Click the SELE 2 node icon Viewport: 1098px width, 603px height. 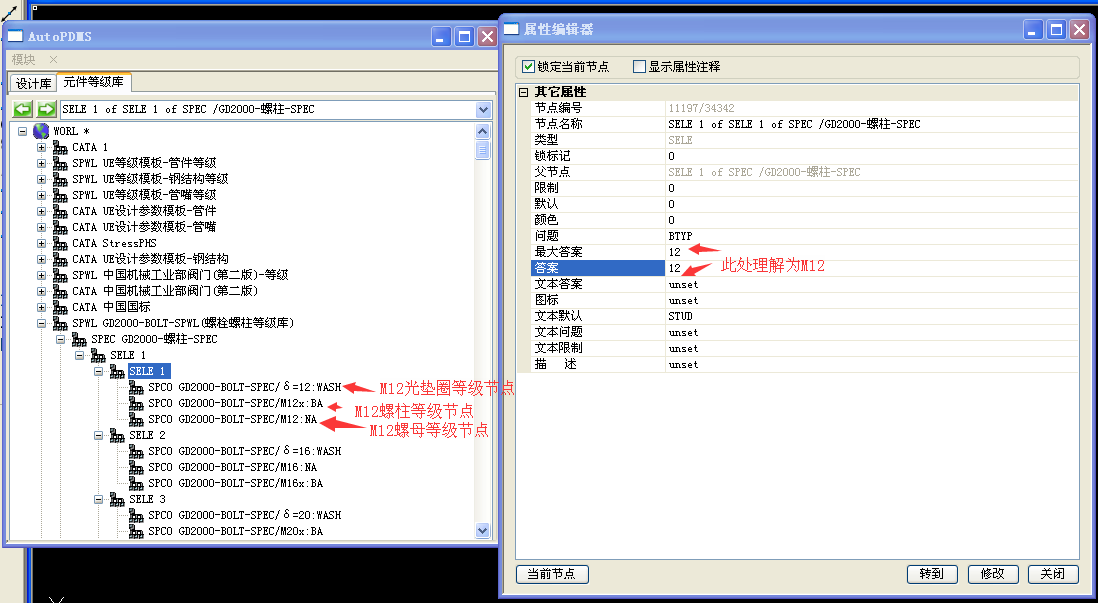[x=117, y=435]
